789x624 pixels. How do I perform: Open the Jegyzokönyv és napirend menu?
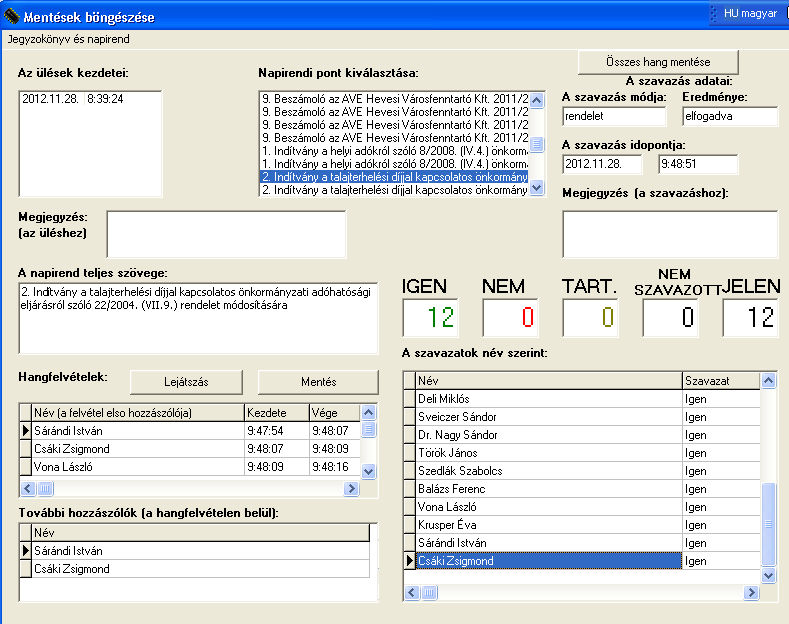coord(68,39)
